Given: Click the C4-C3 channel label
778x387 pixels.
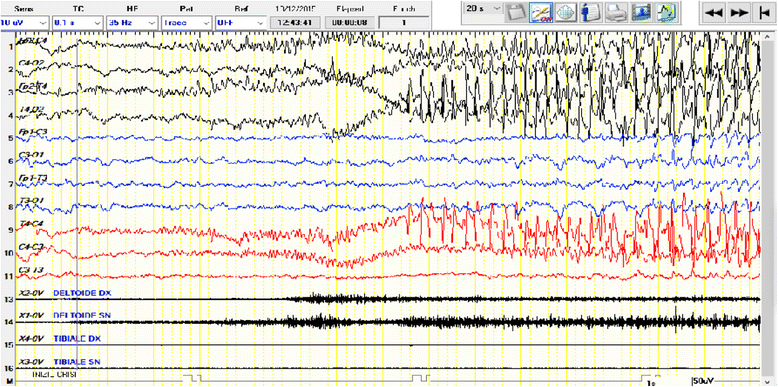Looking at the screenshot, I should click(x=30, y=247).
